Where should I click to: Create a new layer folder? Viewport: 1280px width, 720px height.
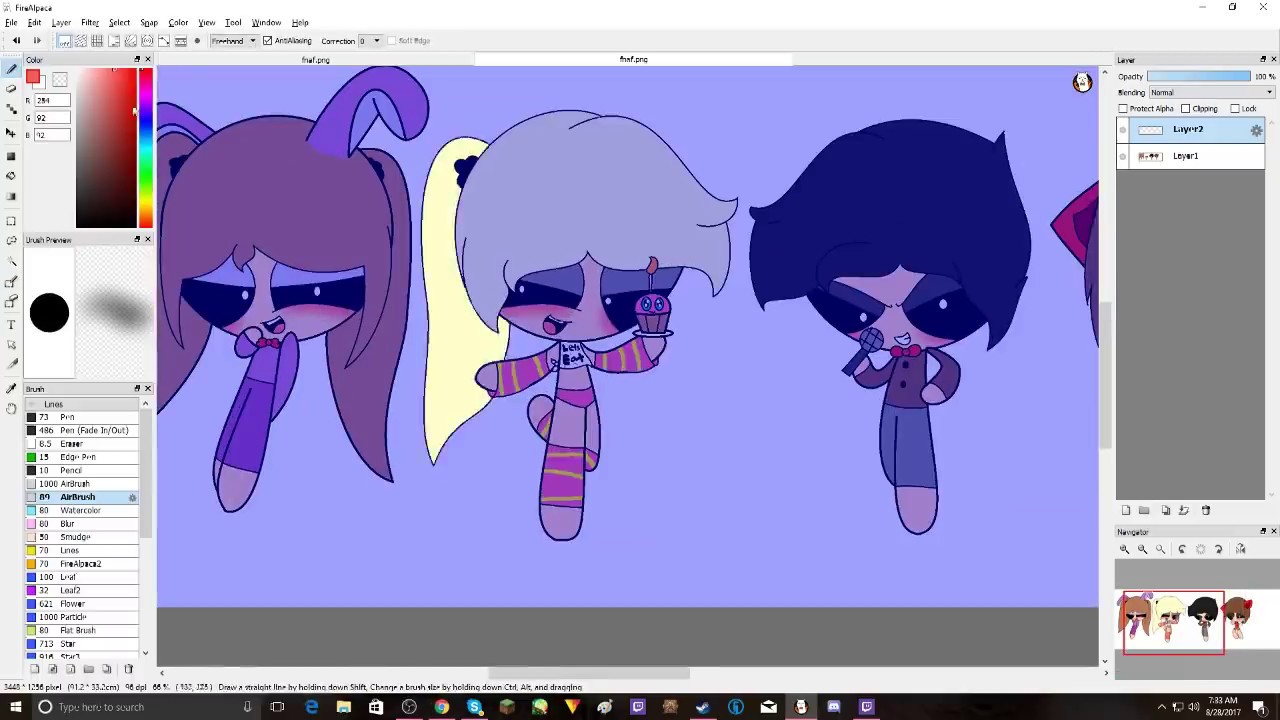(x=1144, y=510)
